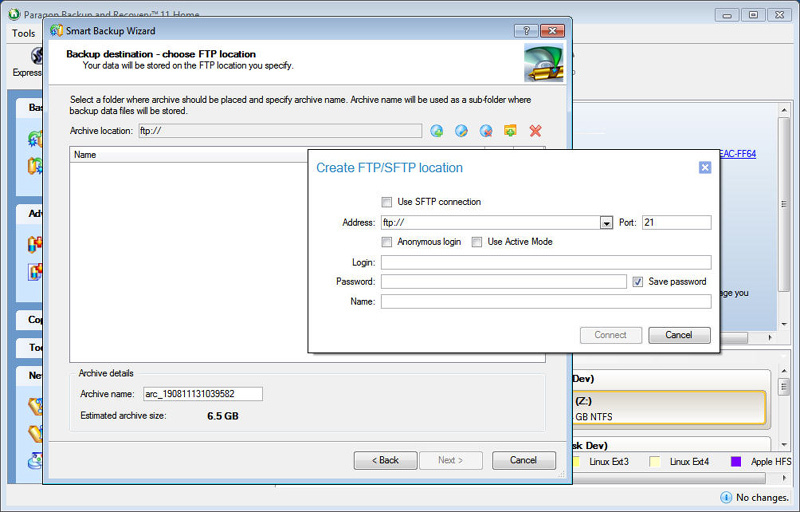
Task: Close the Create FTP/SFTP location dialog
Action: [705, 167]
